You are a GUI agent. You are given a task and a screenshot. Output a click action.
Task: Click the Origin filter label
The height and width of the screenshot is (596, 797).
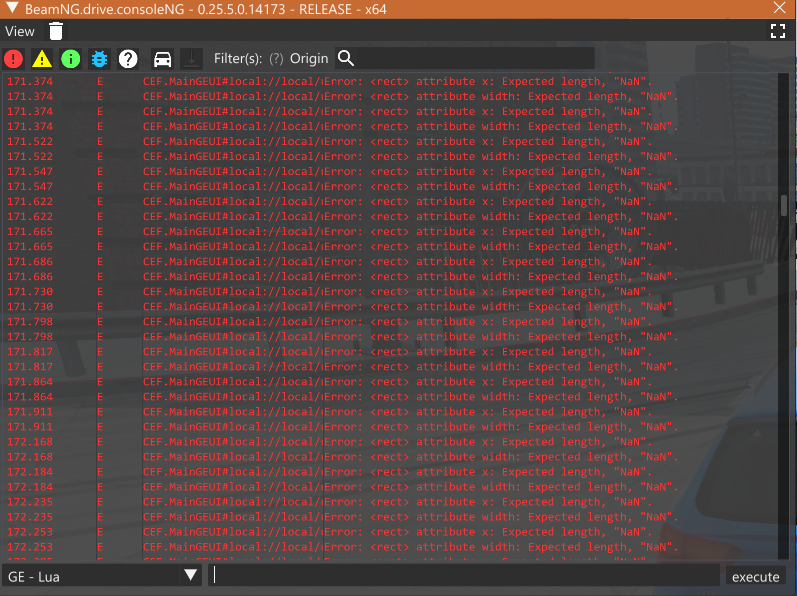tap(309, 59)
